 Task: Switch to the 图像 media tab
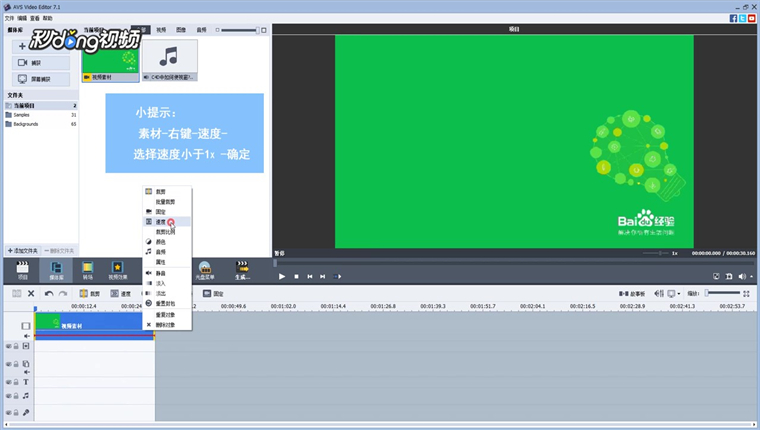(181, 30)
